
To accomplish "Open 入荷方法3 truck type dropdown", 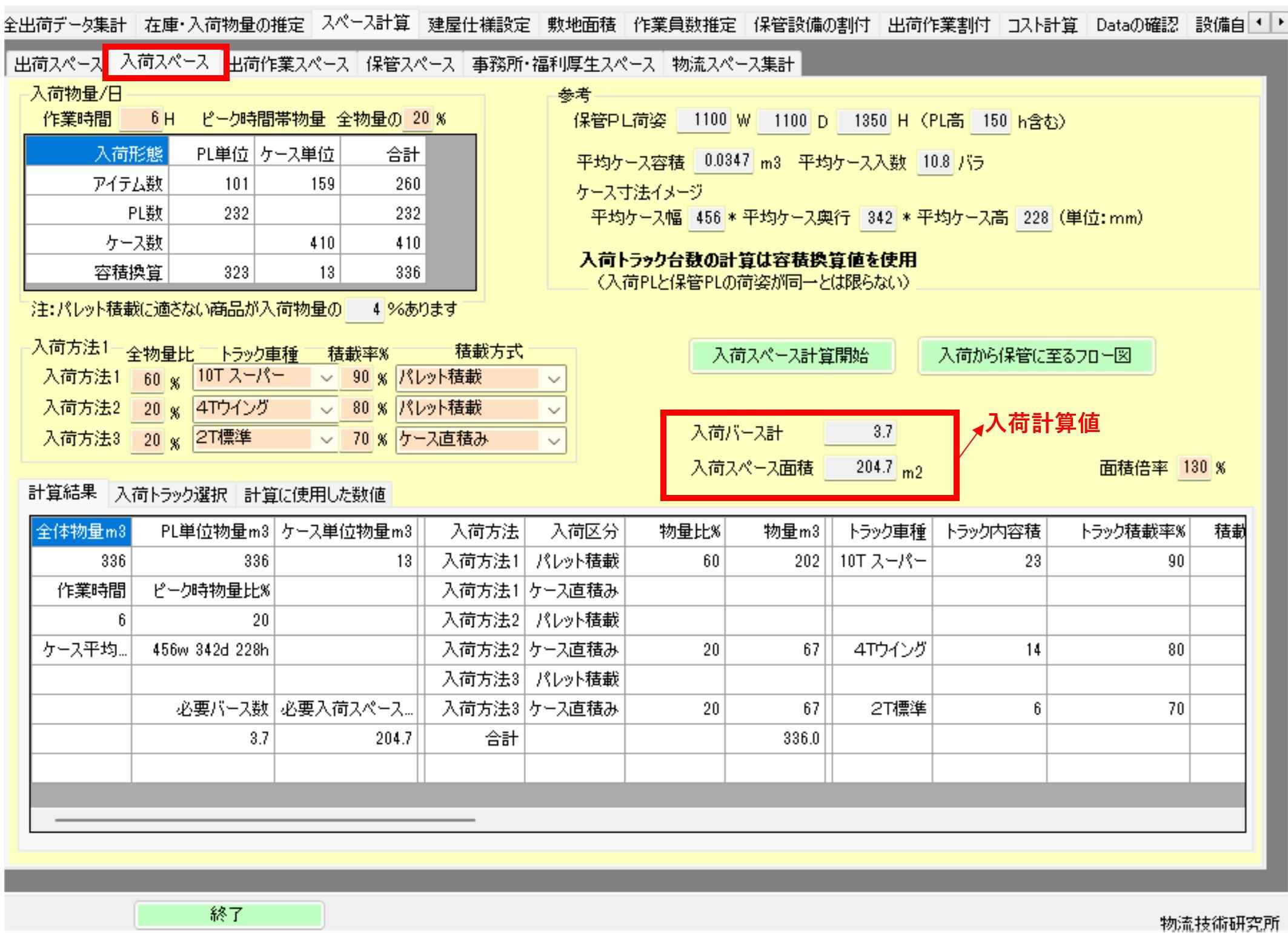I will click(327, 440).
